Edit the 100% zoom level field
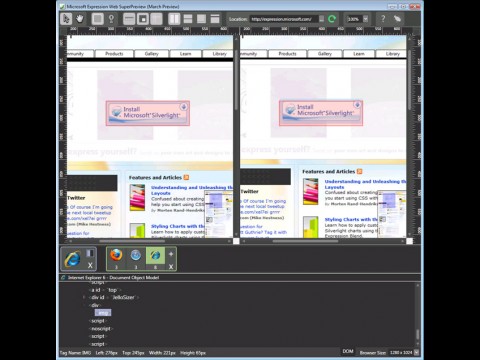The image size is (480, 360). click(354, 19)
